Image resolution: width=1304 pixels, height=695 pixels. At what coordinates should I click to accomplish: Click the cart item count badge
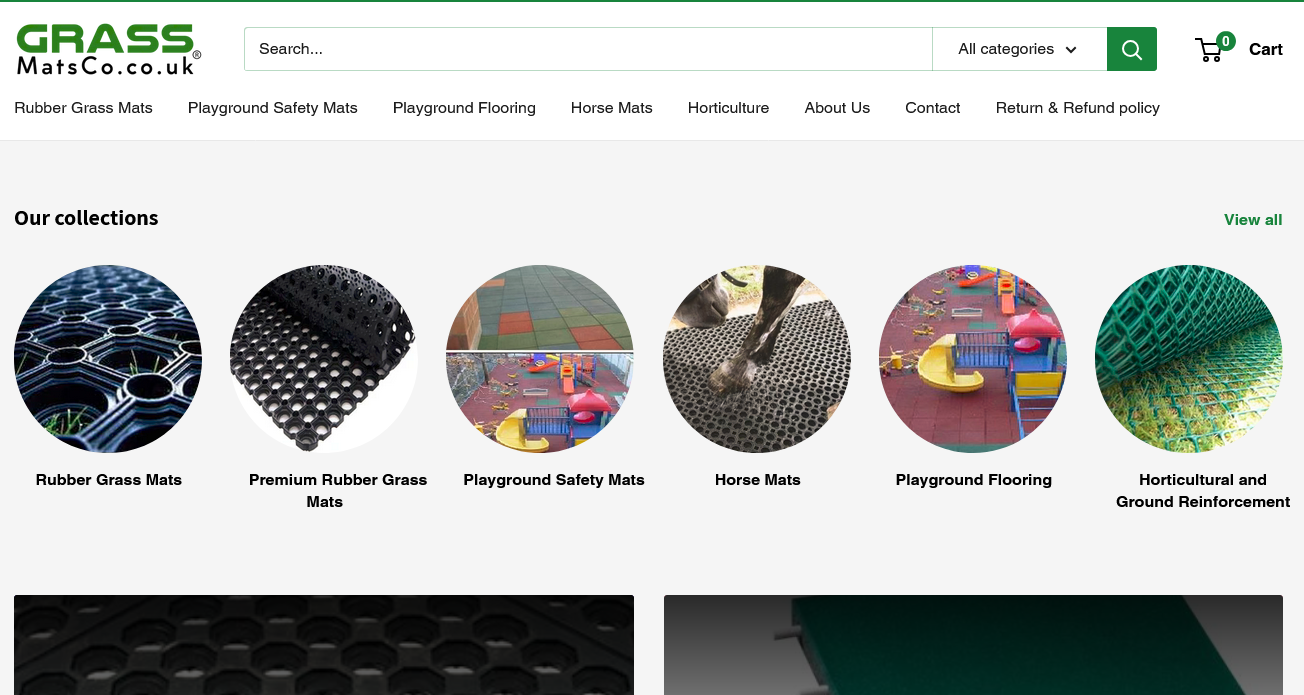click(x=1226, y=41)
